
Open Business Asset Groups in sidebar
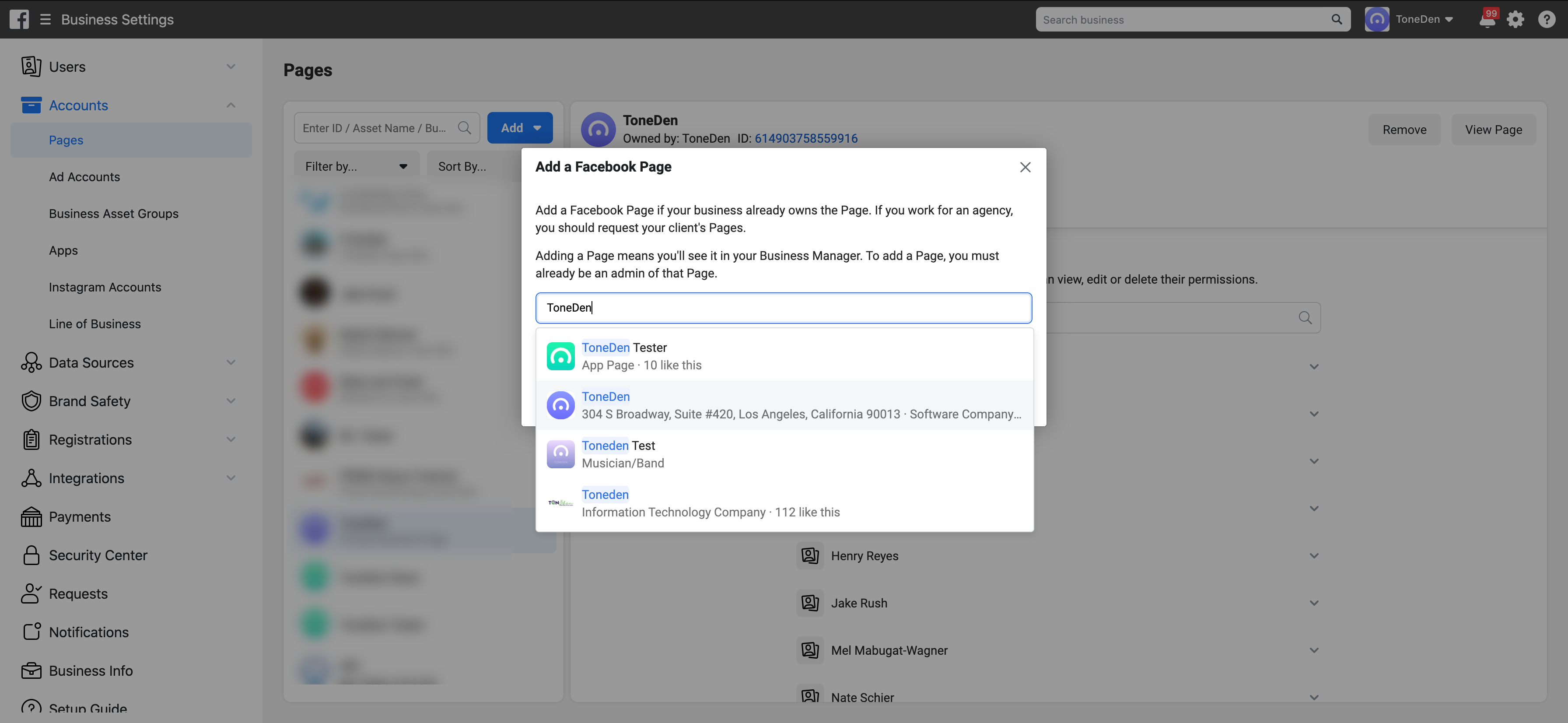(x=113, y=214)
